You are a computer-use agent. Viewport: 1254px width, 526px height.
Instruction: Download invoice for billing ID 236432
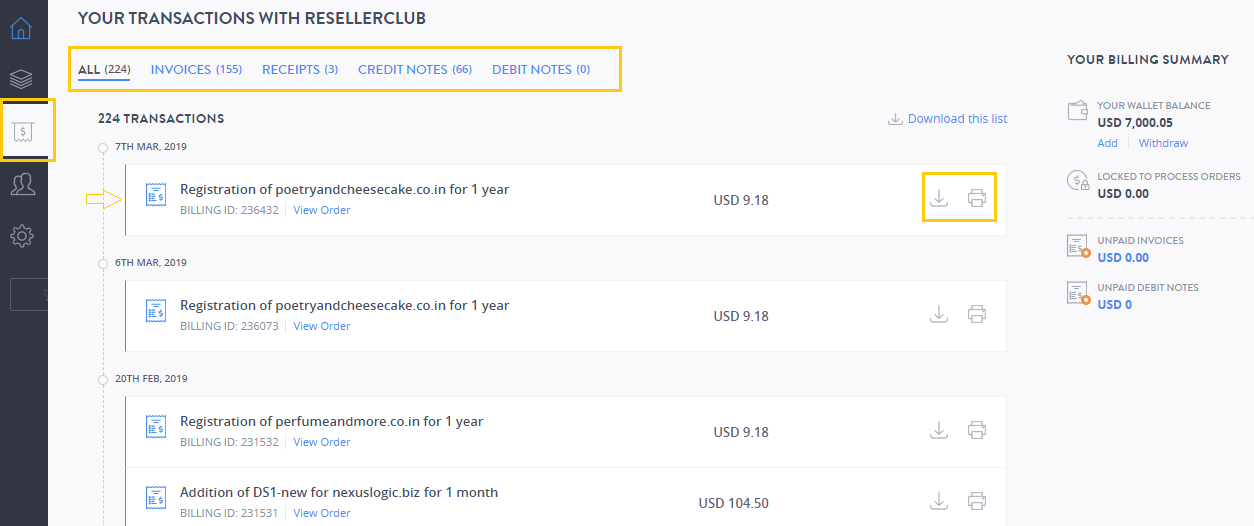(x=939, y=198)
